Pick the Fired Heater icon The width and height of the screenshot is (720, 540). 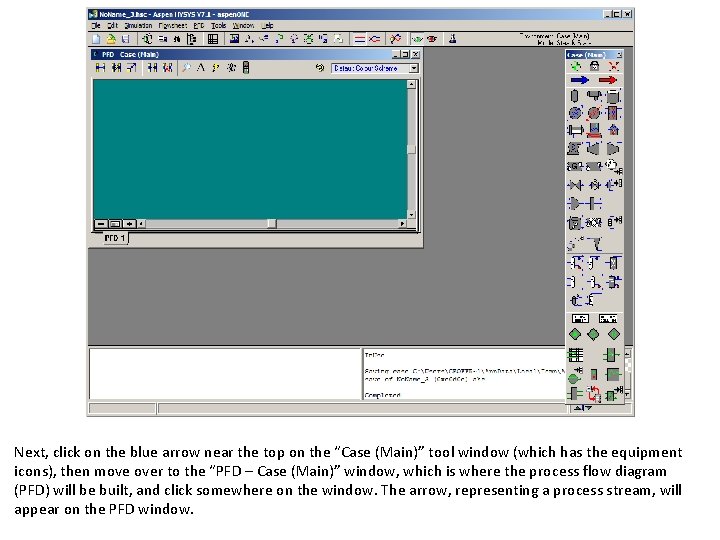pyautogui.click(x=613, y=130)
